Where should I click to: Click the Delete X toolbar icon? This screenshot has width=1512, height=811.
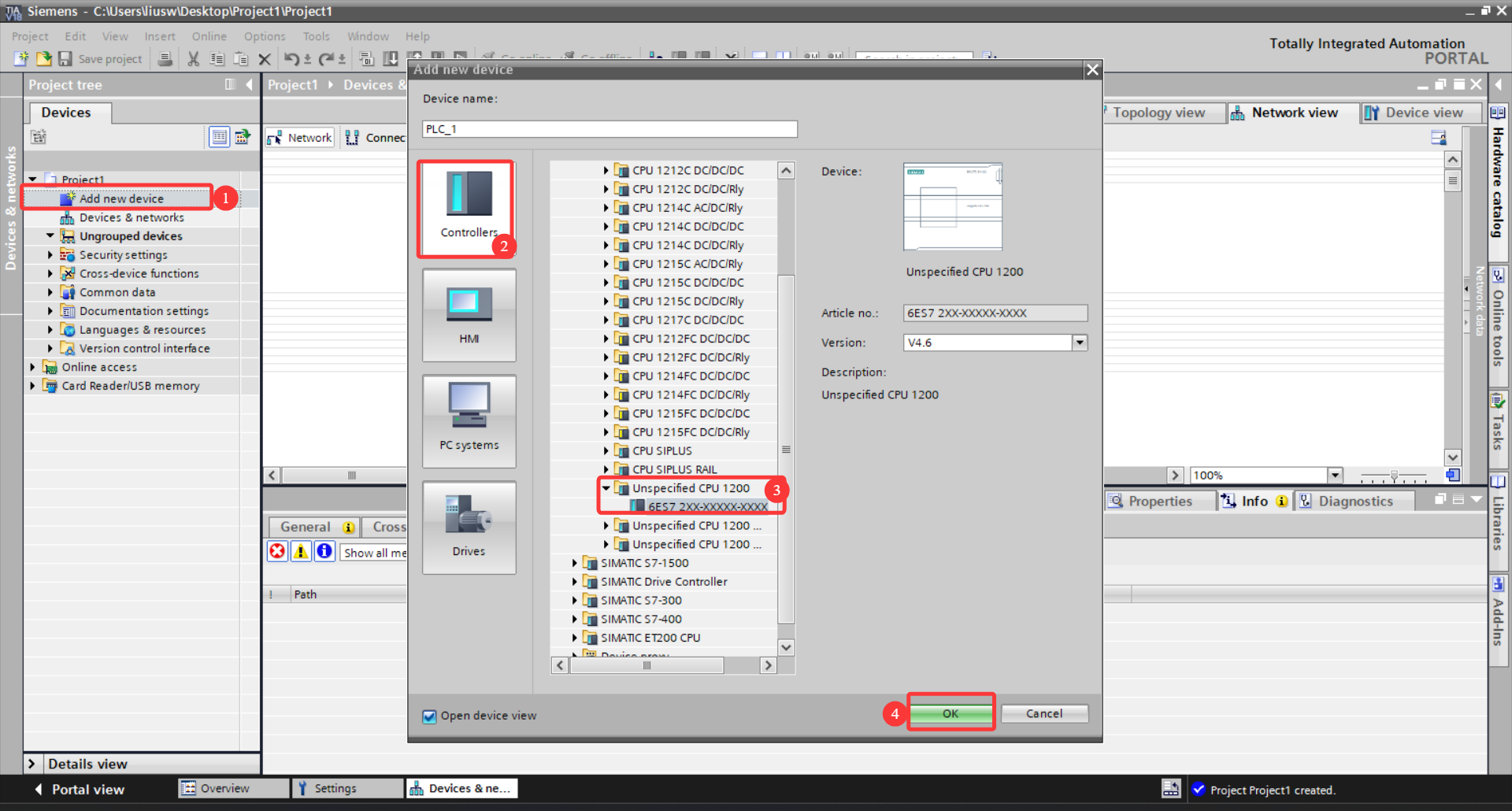[x=265, y=58]
